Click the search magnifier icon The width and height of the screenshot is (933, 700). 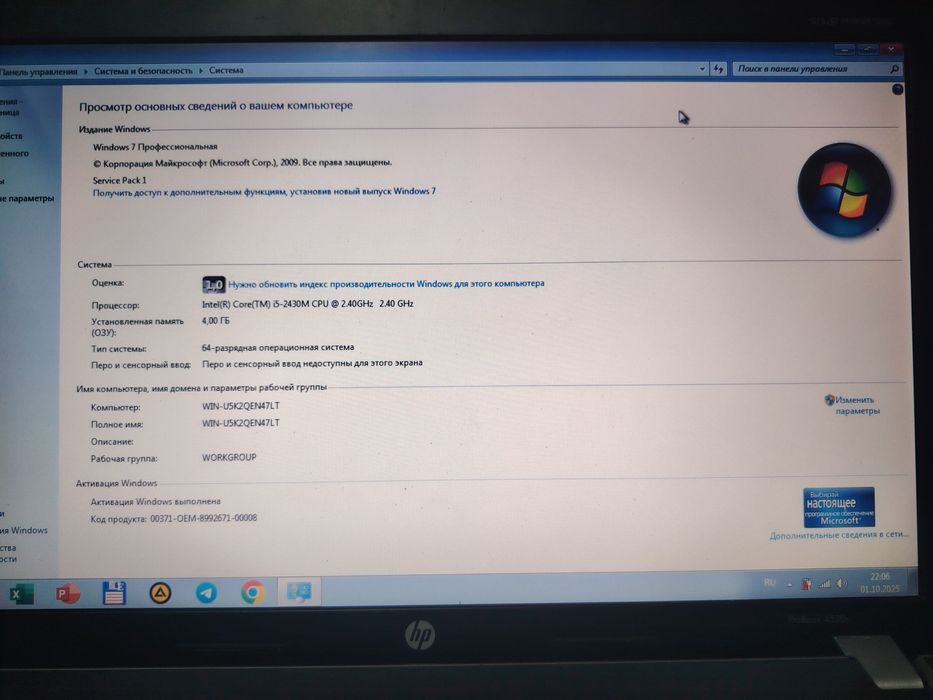click(894, 69)
